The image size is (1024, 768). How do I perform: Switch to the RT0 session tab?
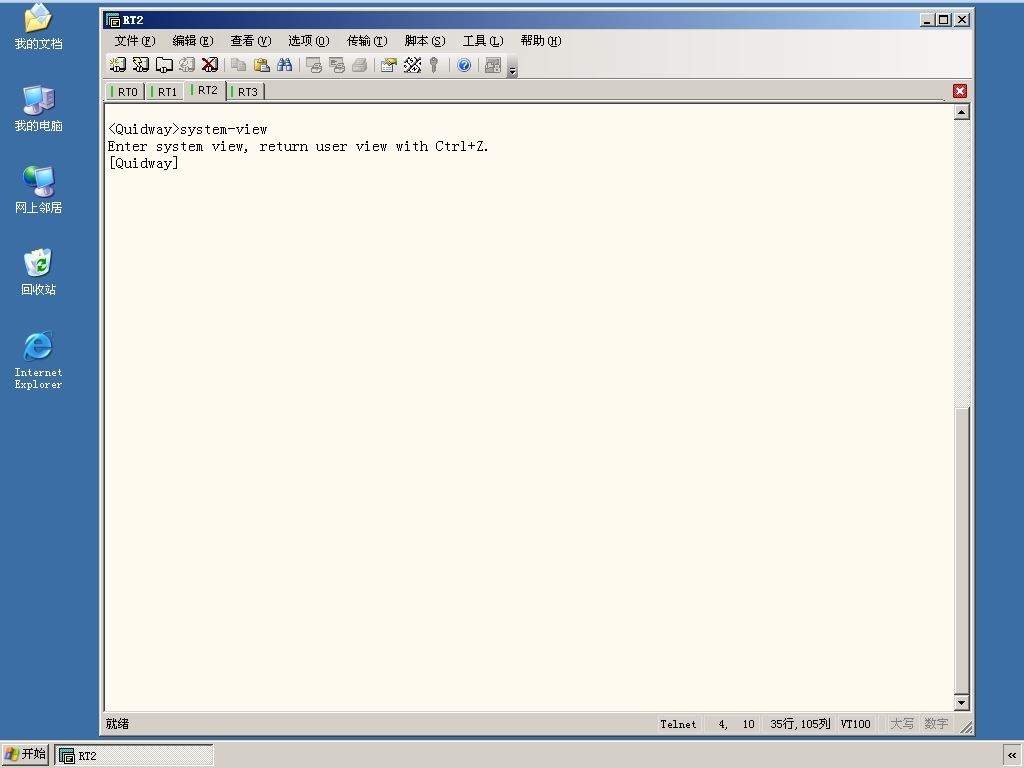125,91
